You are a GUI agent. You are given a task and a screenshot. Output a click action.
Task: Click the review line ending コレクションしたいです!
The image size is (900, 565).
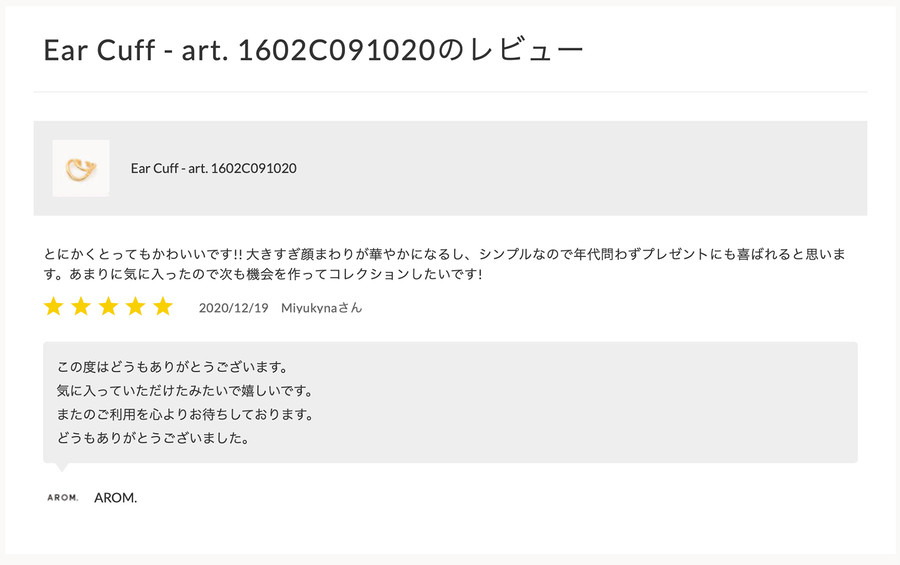click(263, 274)
